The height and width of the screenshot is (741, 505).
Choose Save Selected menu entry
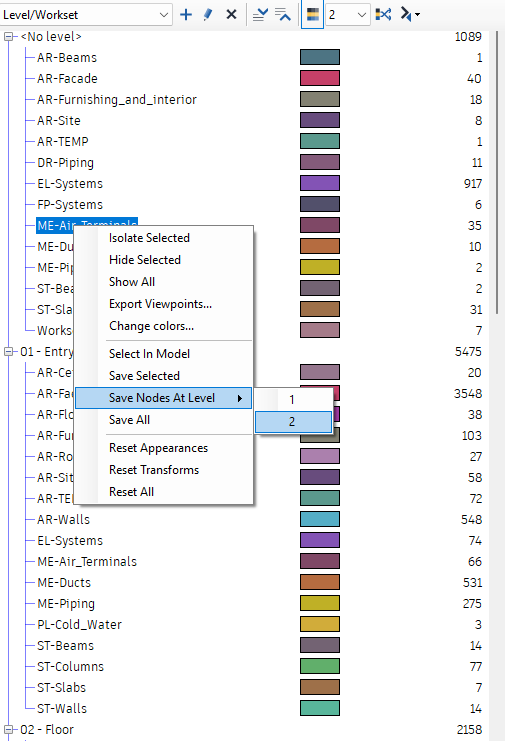[144, 376]
